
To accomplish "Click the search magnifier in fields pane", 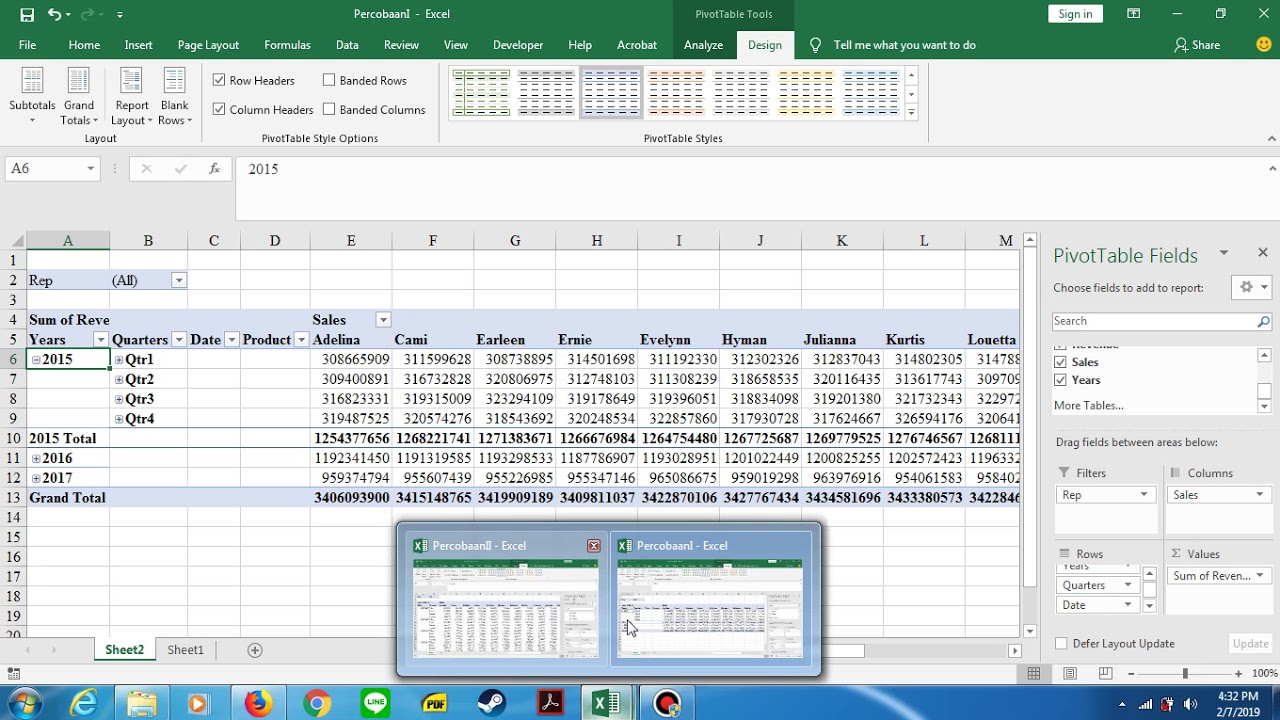I will (x=1263, y=321).
